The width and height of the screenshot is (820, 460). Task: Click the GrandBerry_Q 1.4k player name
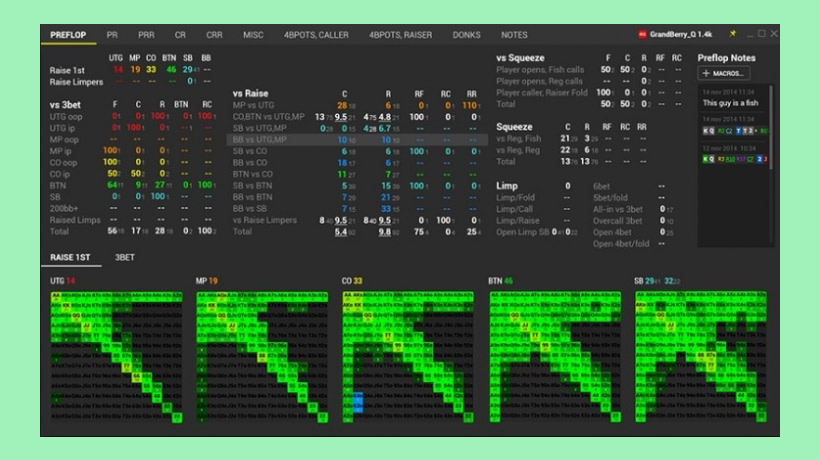pos(681,34)
